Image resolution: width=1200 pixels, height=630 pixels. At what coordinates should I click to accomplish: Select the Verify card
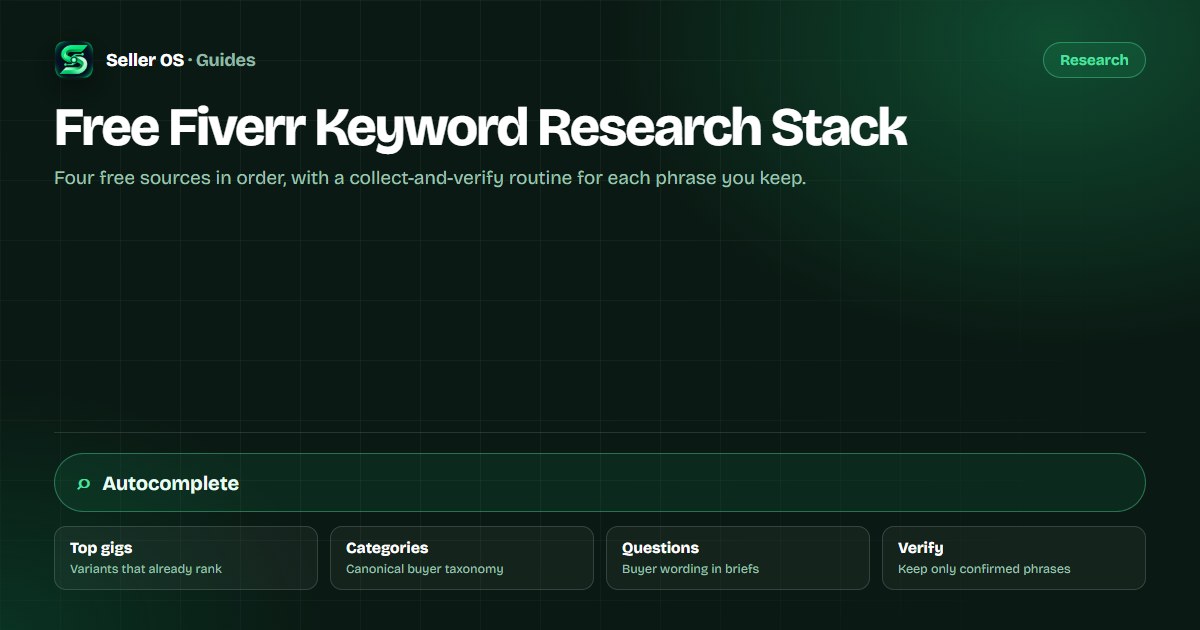pos(1014,558)
